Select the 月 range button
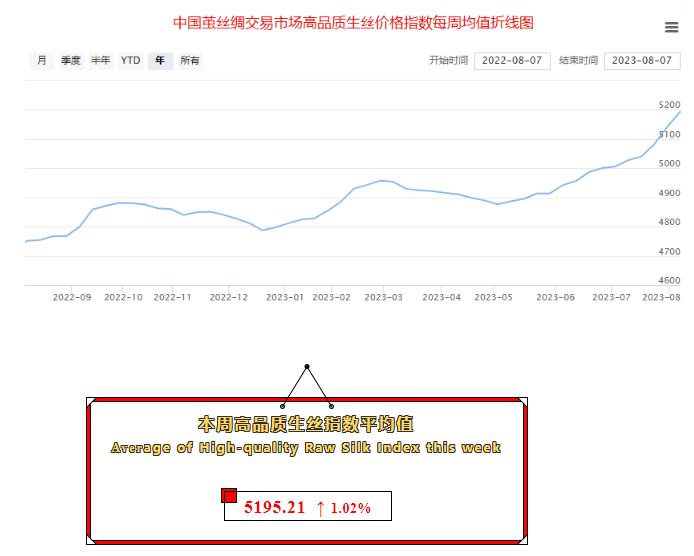Viewport: 694px width, 556px height. 41,61
